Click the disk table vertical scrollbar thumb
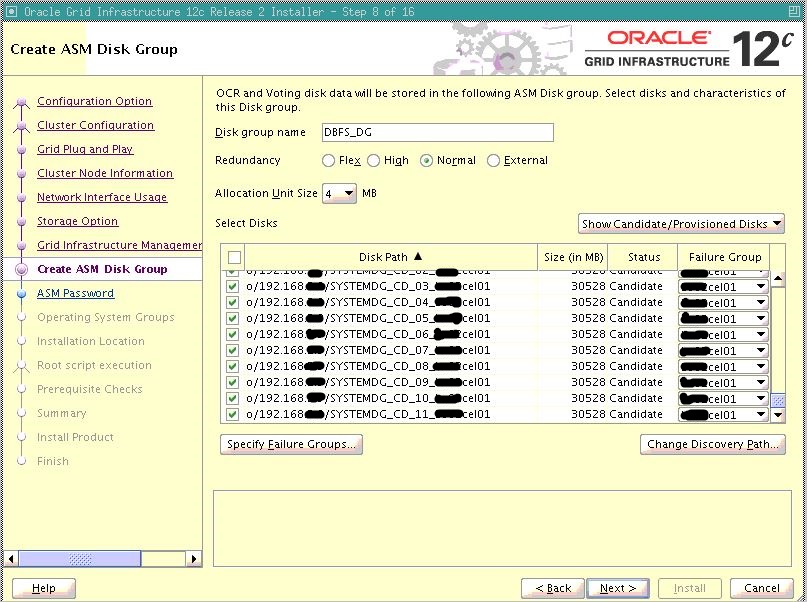The image size is (807, 602). click(x=778, y=400)
